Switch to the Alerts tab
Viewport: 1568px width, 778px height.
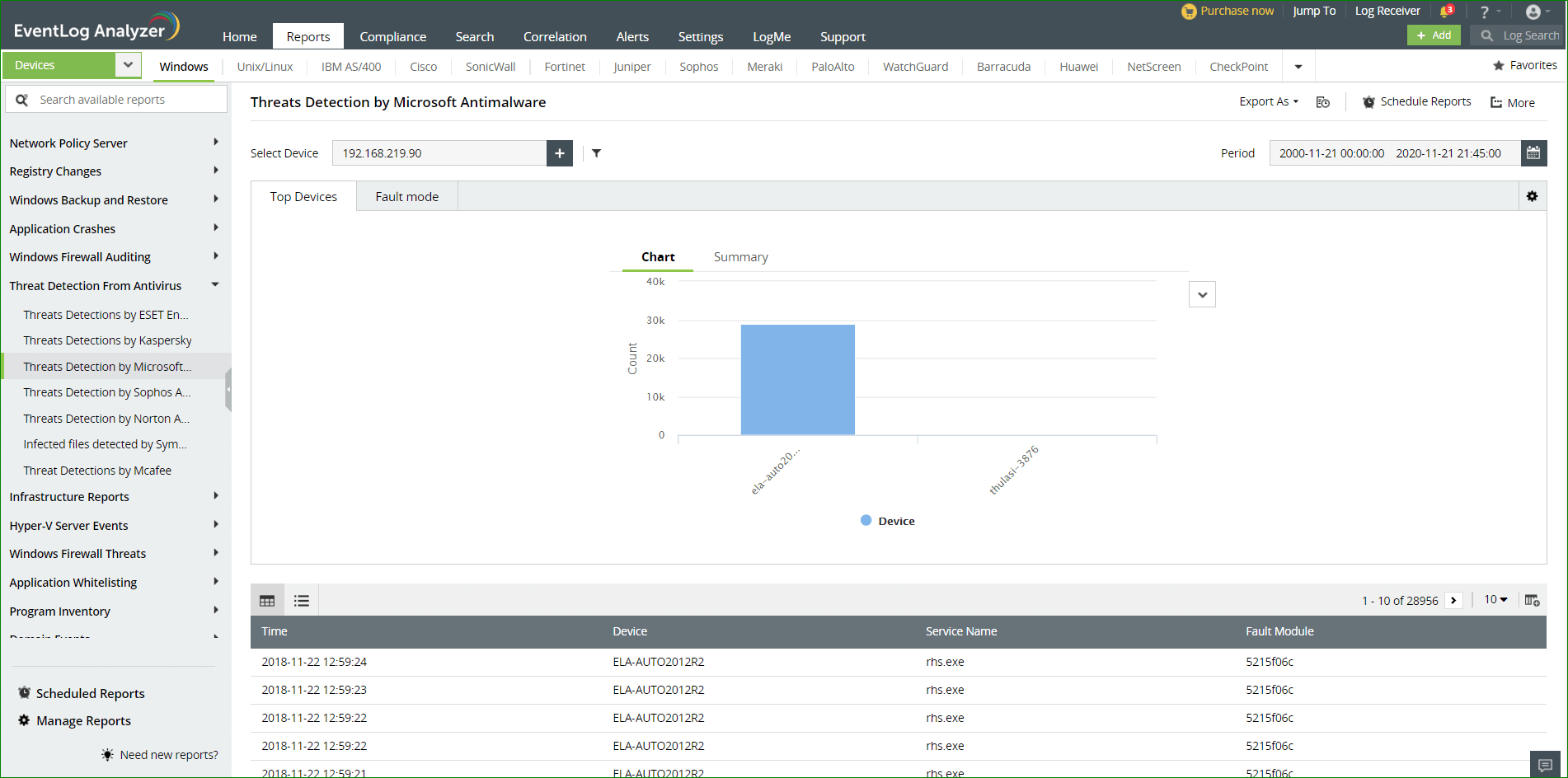coord(632,36)
